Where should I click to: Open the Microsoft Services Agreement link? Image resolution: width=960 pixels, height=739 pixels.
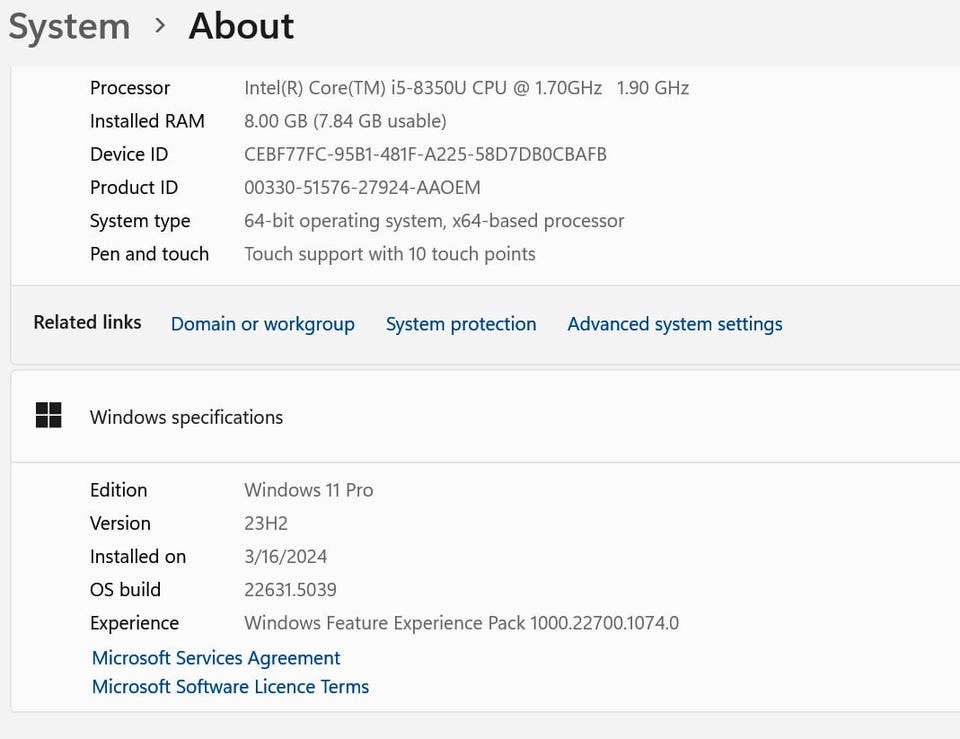coord(216,658)
